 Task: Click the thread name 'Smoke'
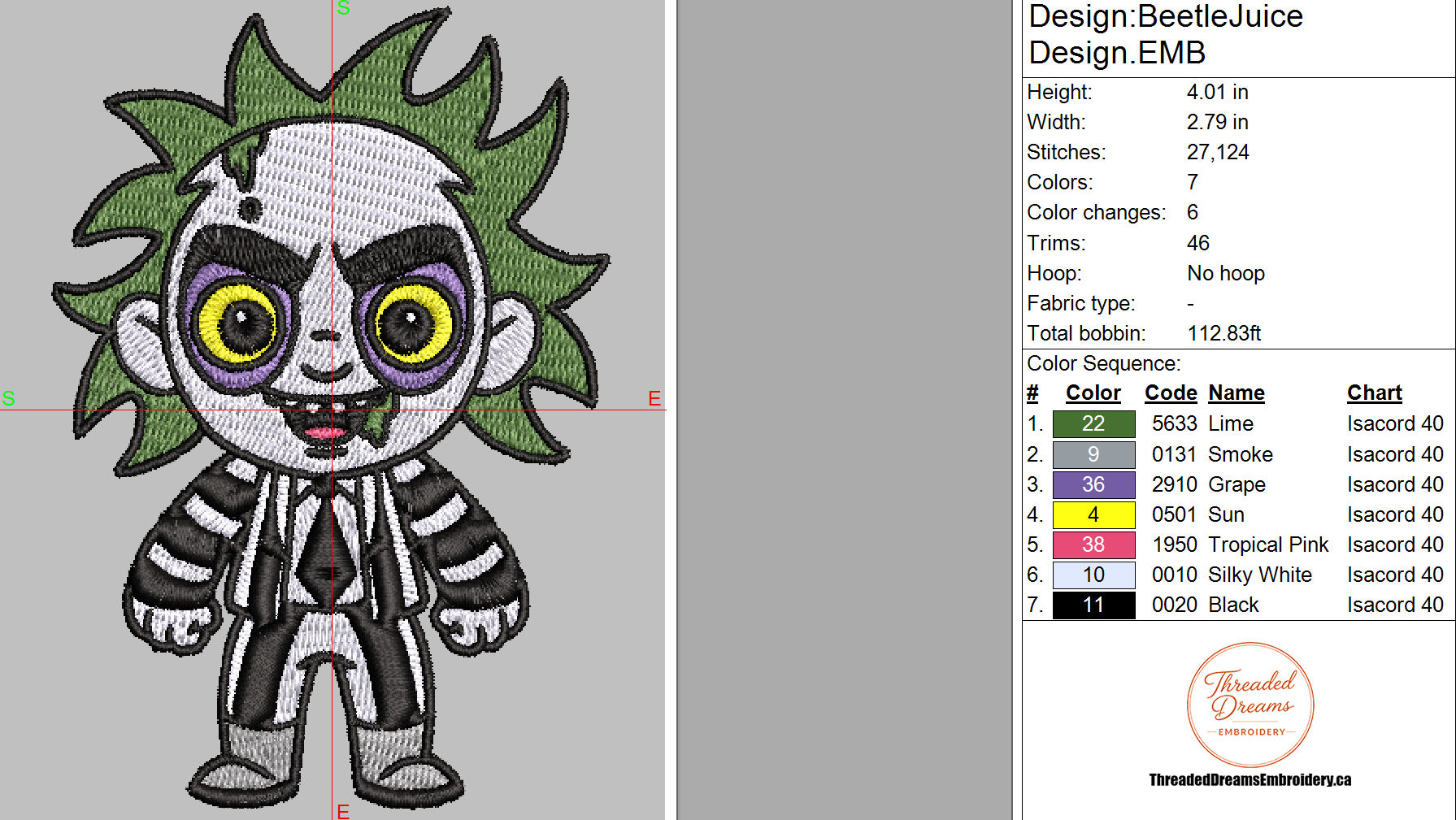1241,454
